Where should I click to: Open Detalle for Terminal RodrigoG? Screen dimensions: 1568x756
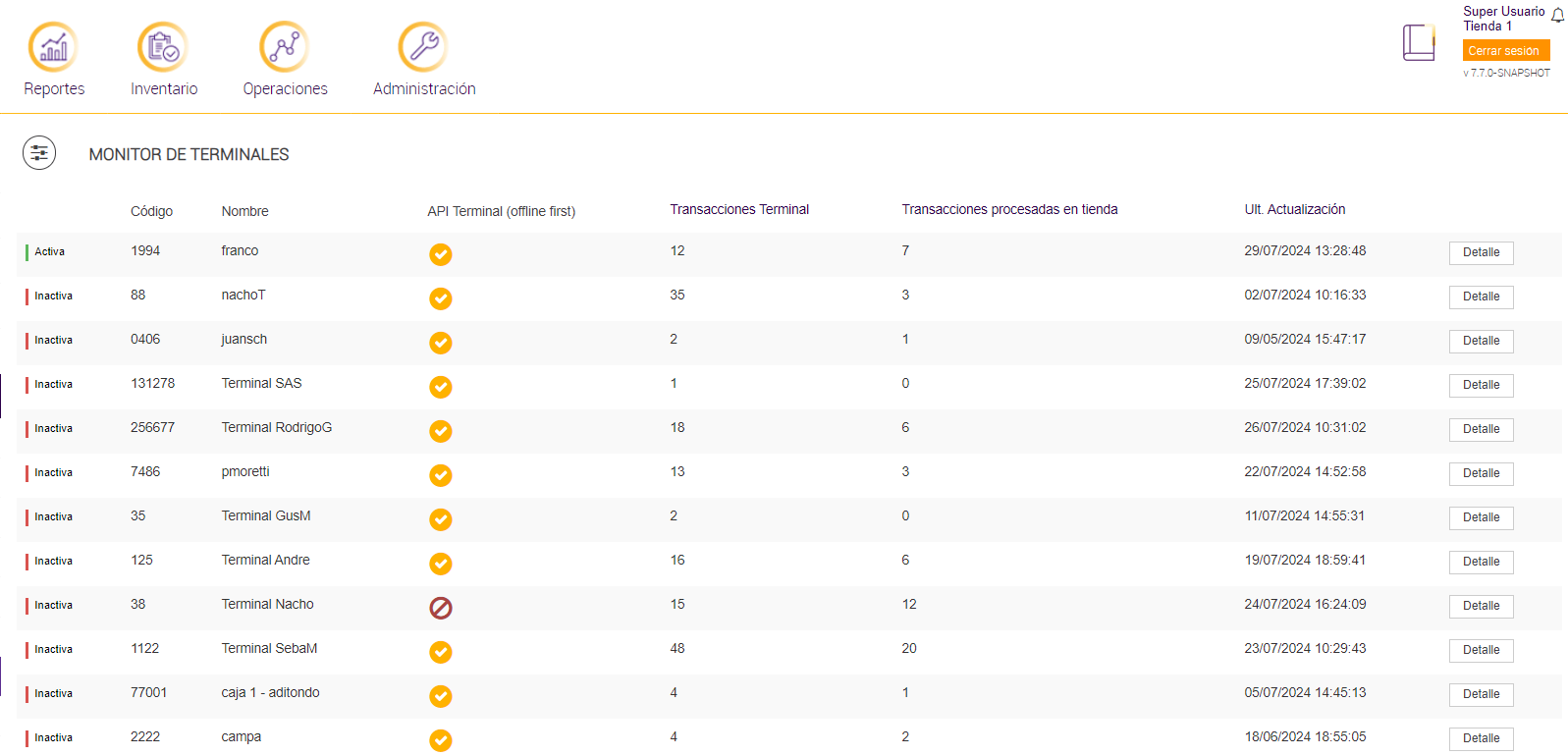[x=1481, y=430]
